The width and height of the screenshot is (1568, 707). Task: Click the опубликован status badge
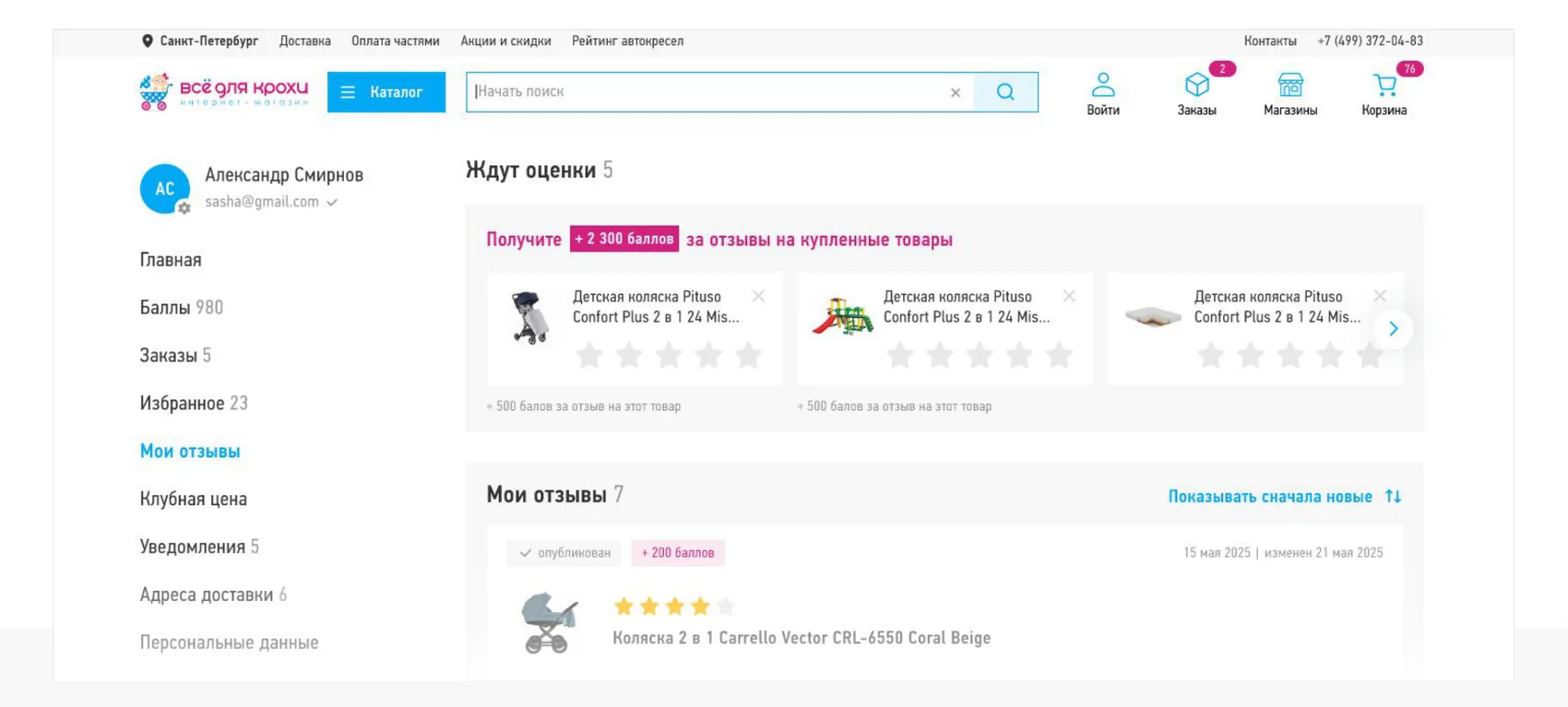564,553
